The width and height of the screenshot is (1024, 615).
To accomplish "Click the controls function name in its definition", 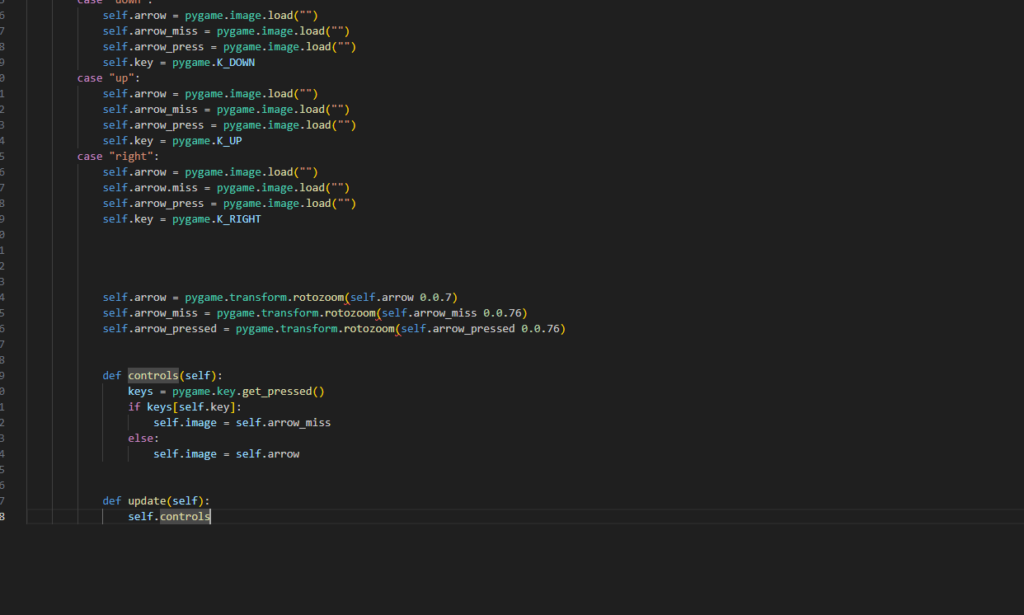I will (x=151, y=376).
